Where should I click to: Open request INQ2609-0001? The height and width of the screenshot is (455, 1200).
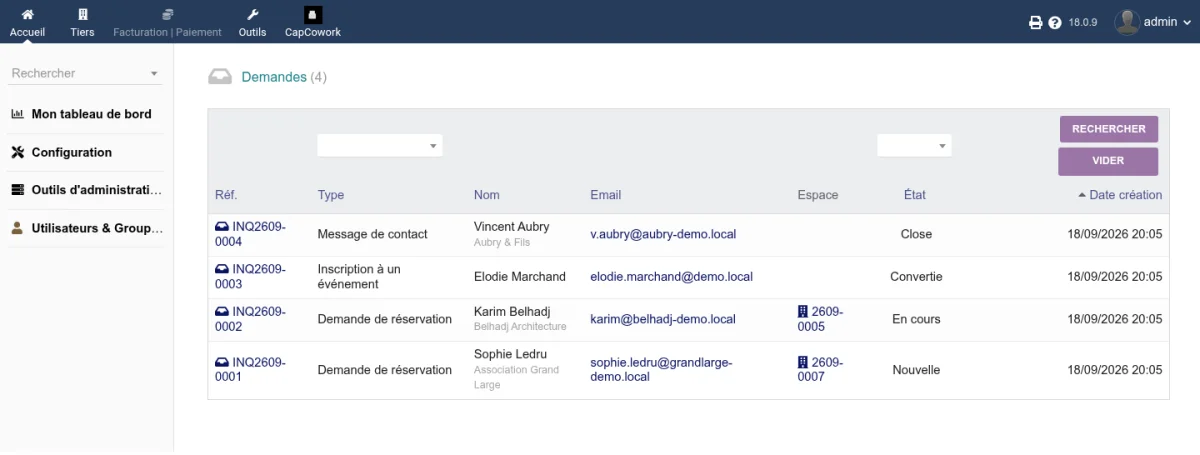coord(251,369)
